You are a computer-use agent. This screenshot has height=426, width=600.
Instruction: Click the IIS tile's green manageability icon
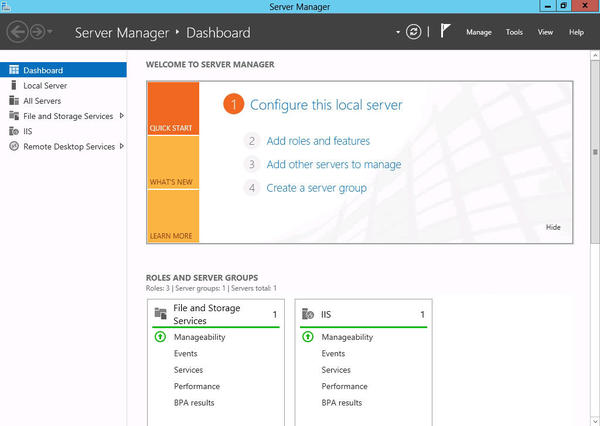tap(308, 337)
